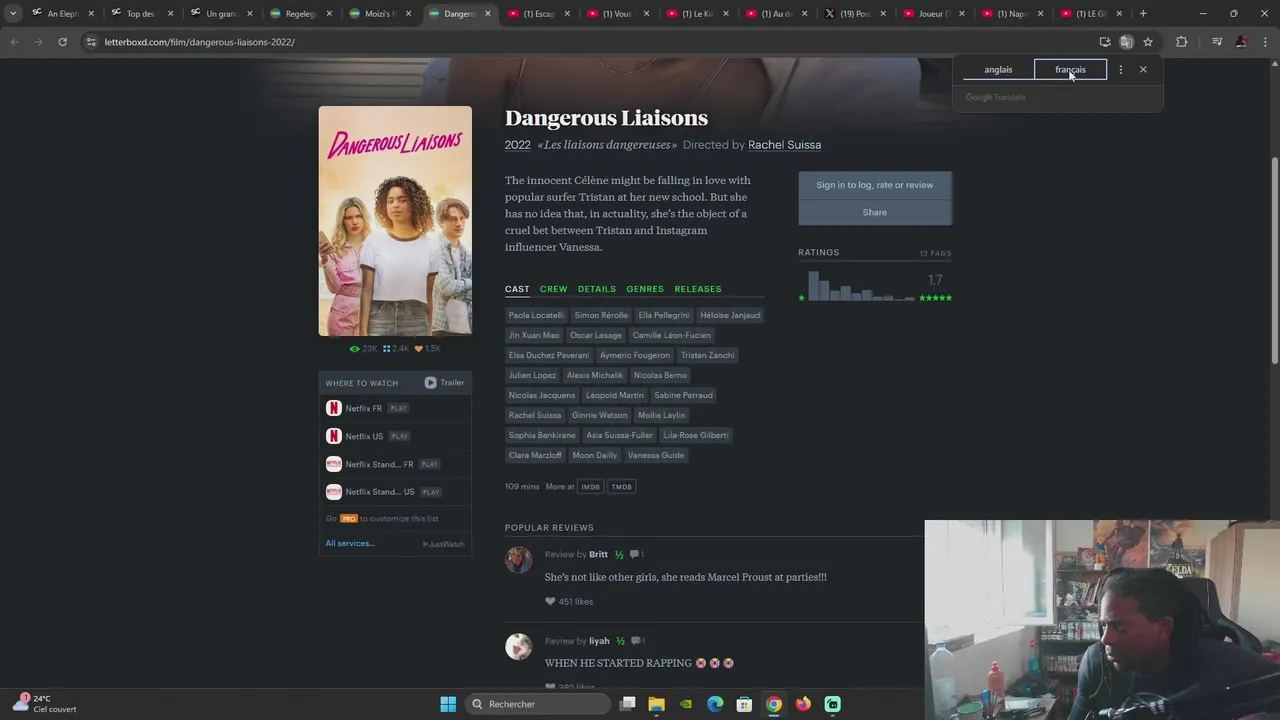
Task: Click the Netflix FR logo icon
Action: coord(334,408)
